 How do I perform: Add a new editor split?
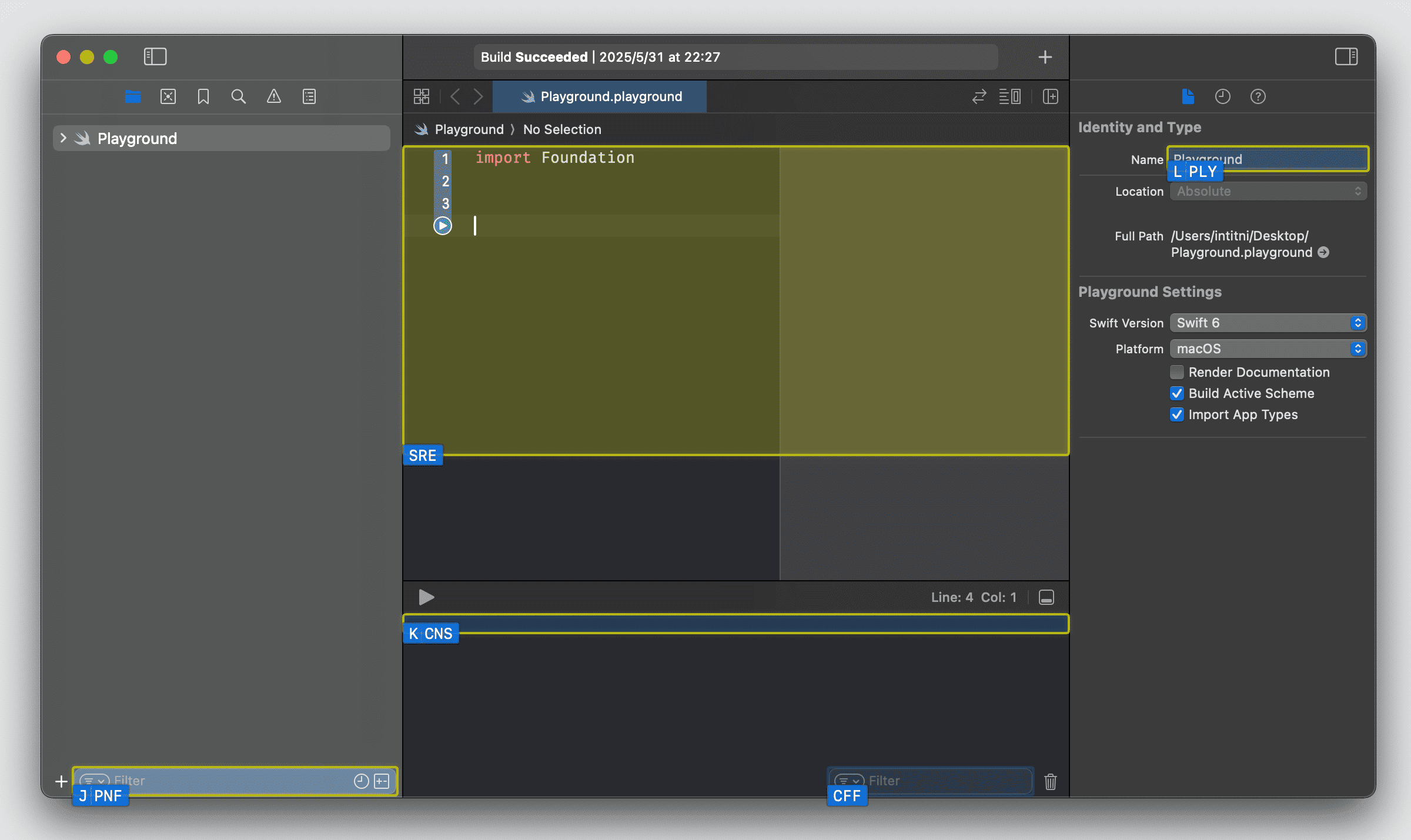[x=1051, y=96]
